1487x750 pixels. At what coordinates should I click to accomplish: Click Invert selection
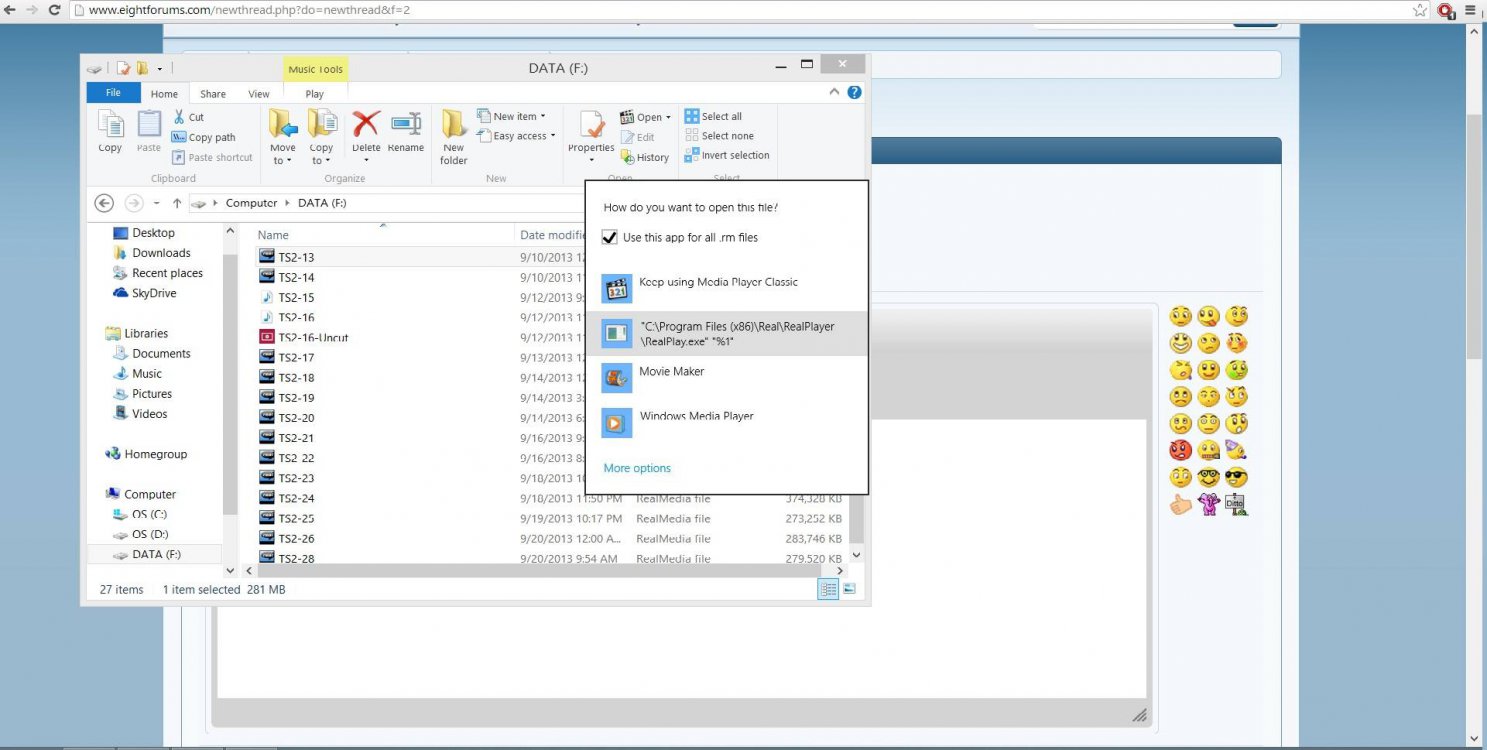click(727, 155)
